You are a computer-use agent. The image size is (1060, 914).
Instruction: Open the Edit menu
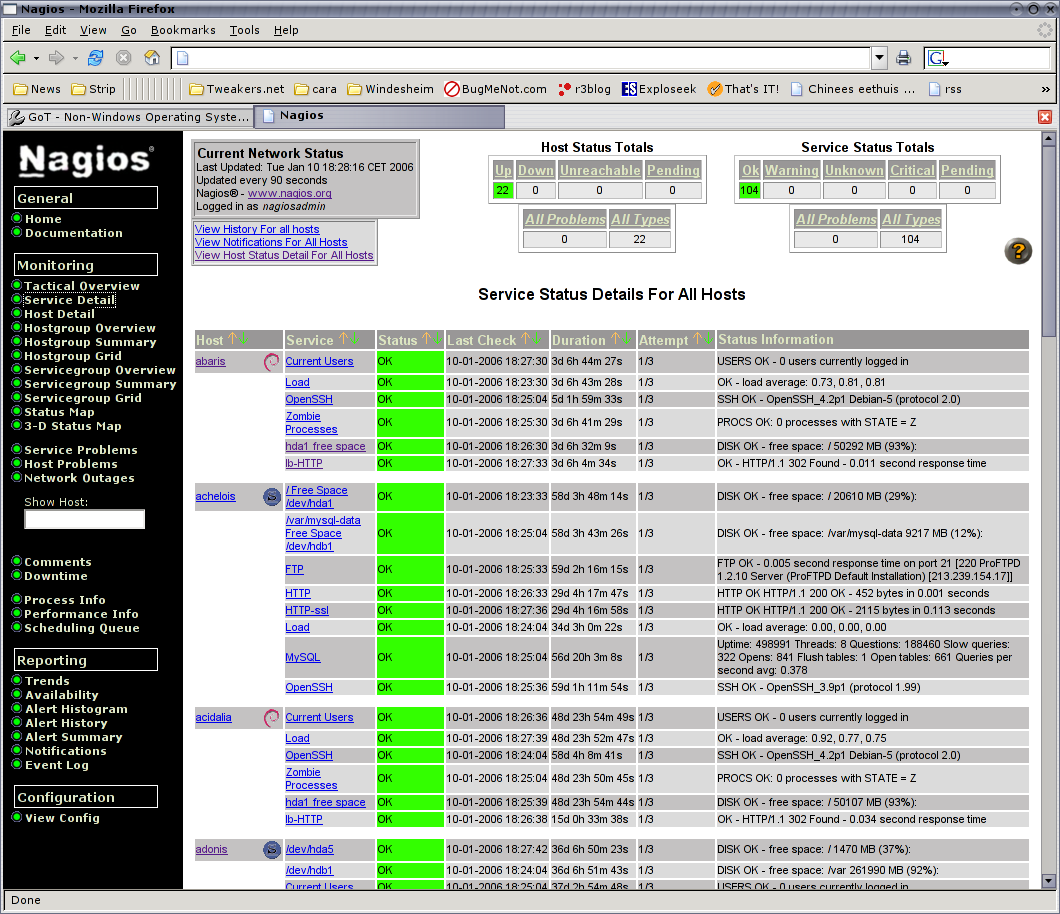pos(55,30)
